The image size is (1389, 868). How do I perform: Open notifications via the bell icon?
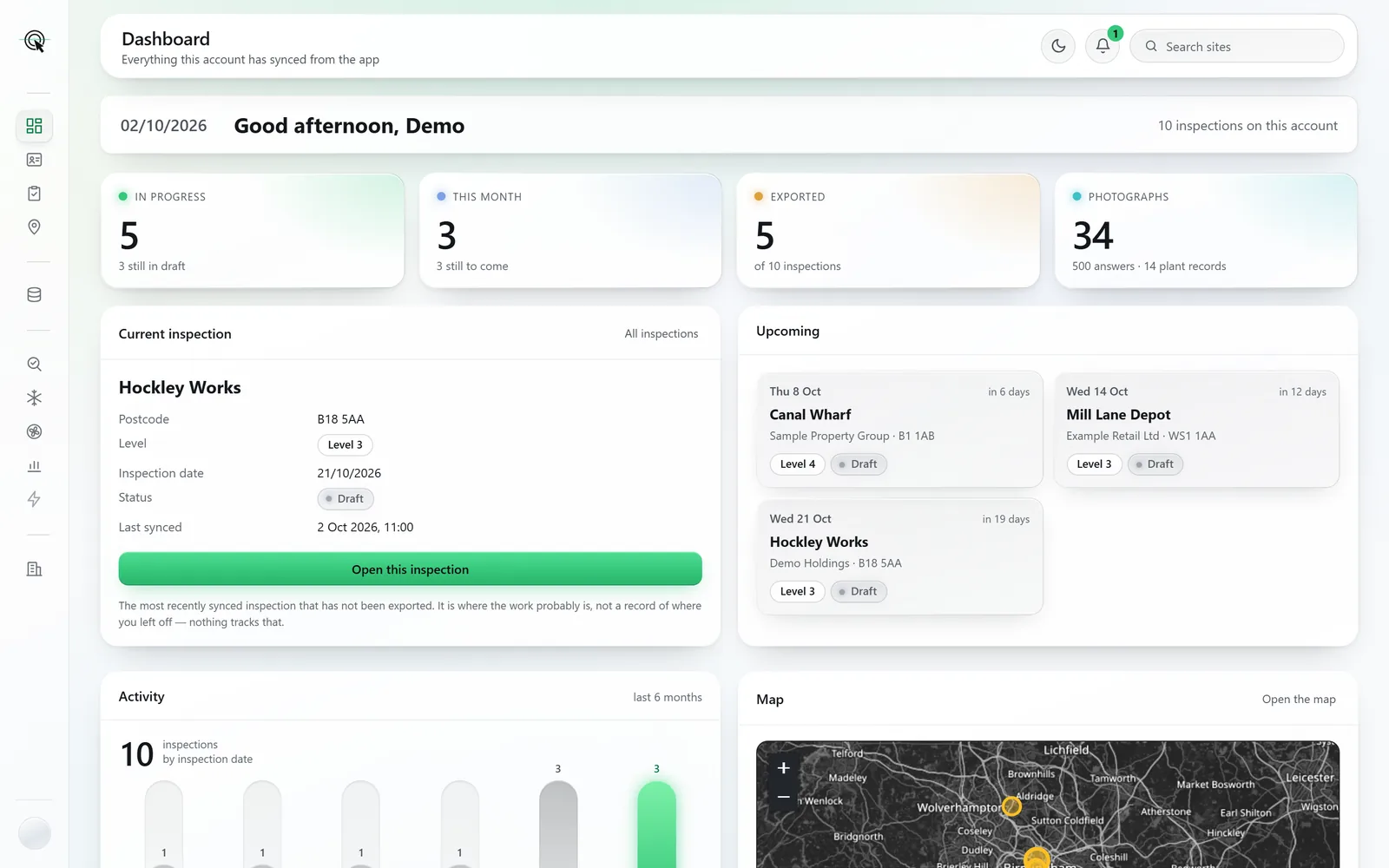[1103, 46]
